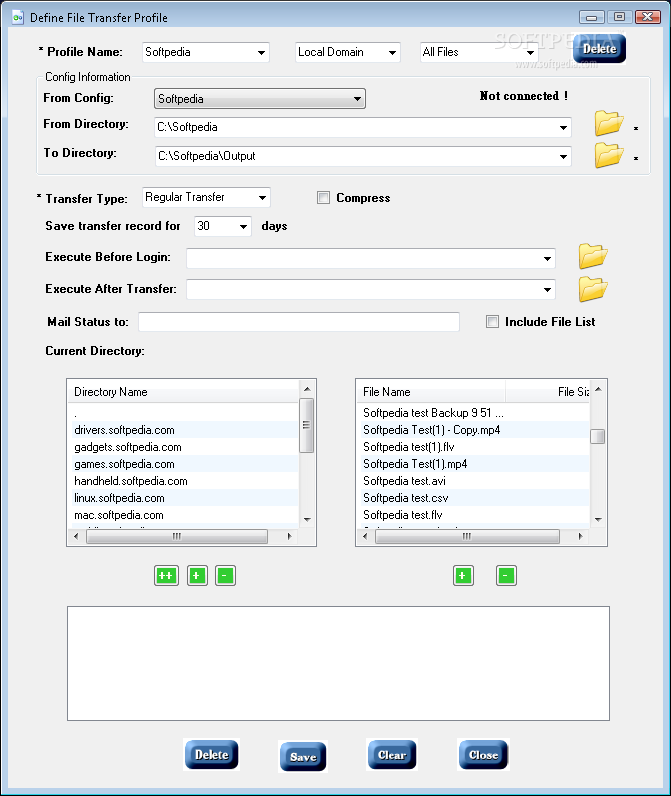Click file list scroll down arrow
Screen dimensions: 671x796
click(x=597, y=519)
